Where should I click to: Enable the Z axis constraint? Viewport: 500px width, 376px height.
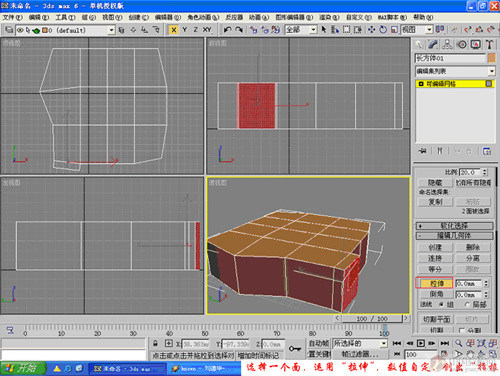(x=195, y=30)
